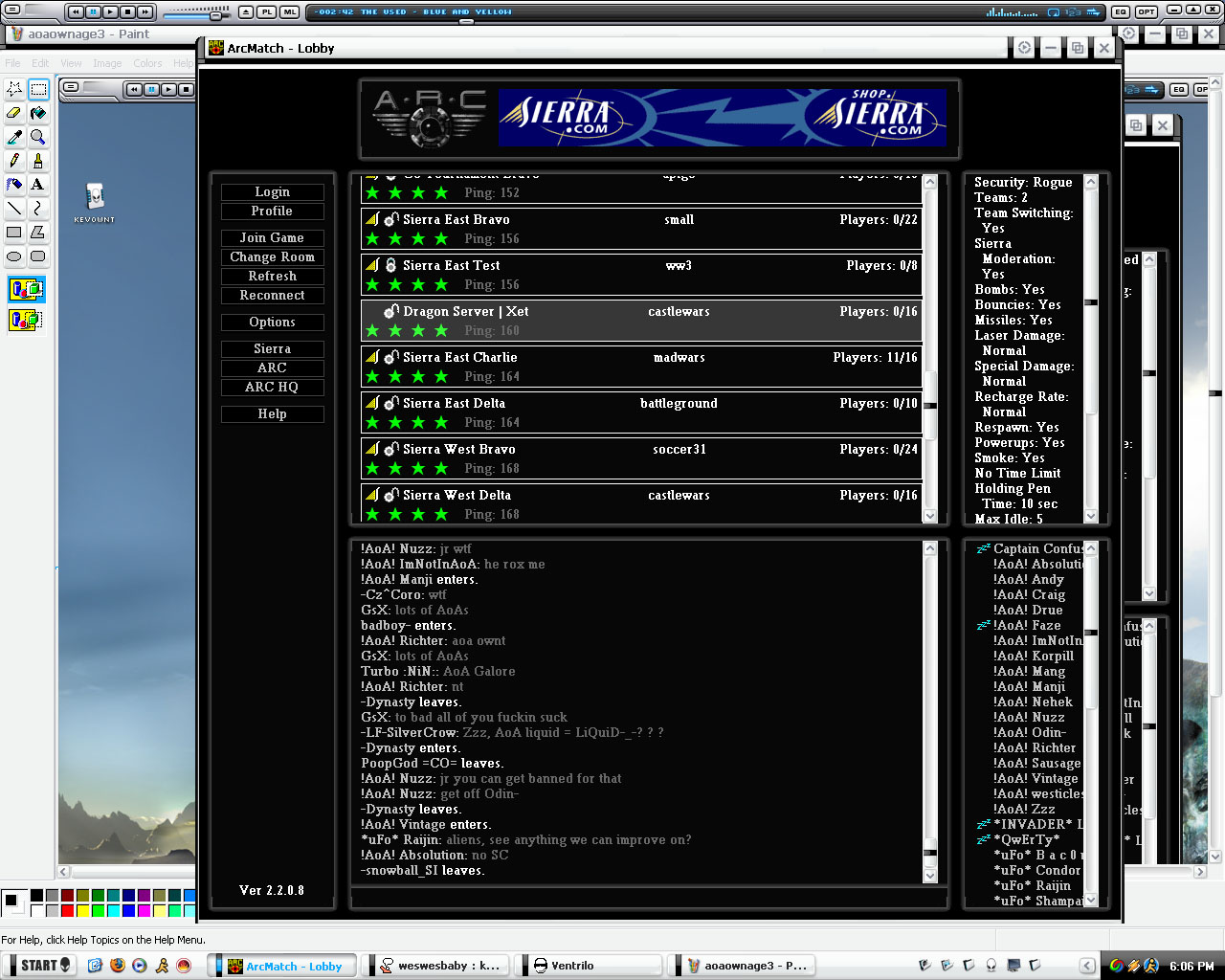Toggle the Winamp media library ML button
This screenshot has width=1225, height=980.
[x=289, y=12]
